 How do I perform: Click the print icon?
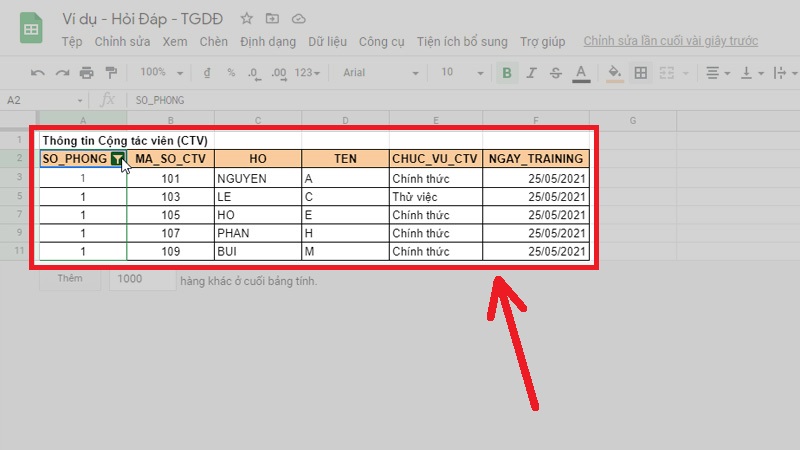click(x=86, y=72)
